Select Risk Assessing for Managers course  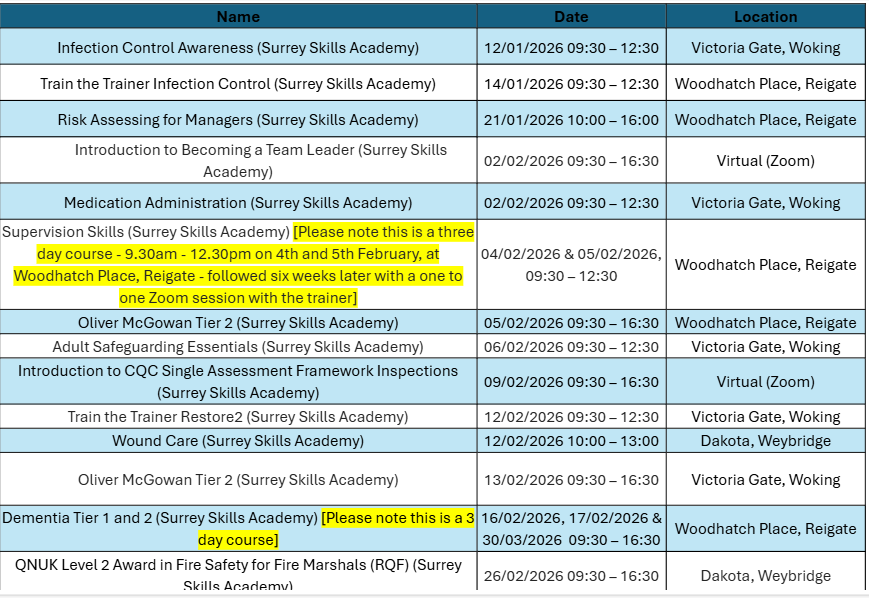[238, 120]
